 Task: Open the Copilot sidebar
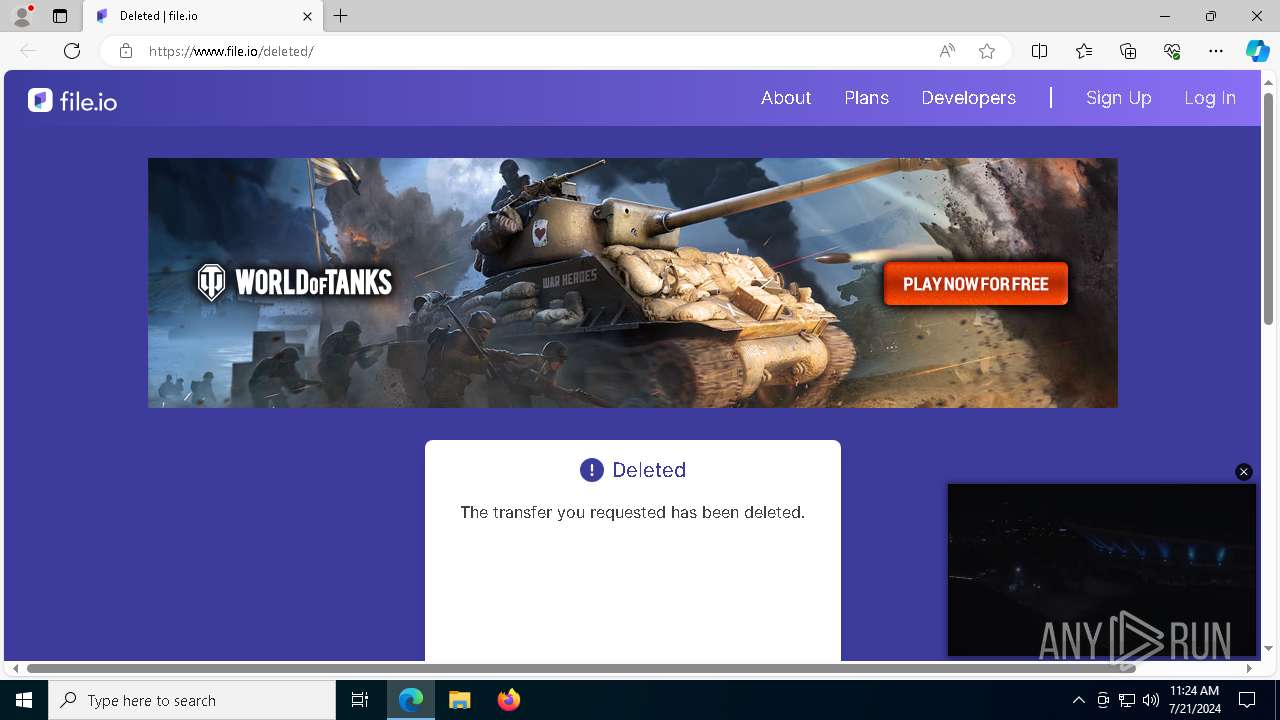[1257, 51]
